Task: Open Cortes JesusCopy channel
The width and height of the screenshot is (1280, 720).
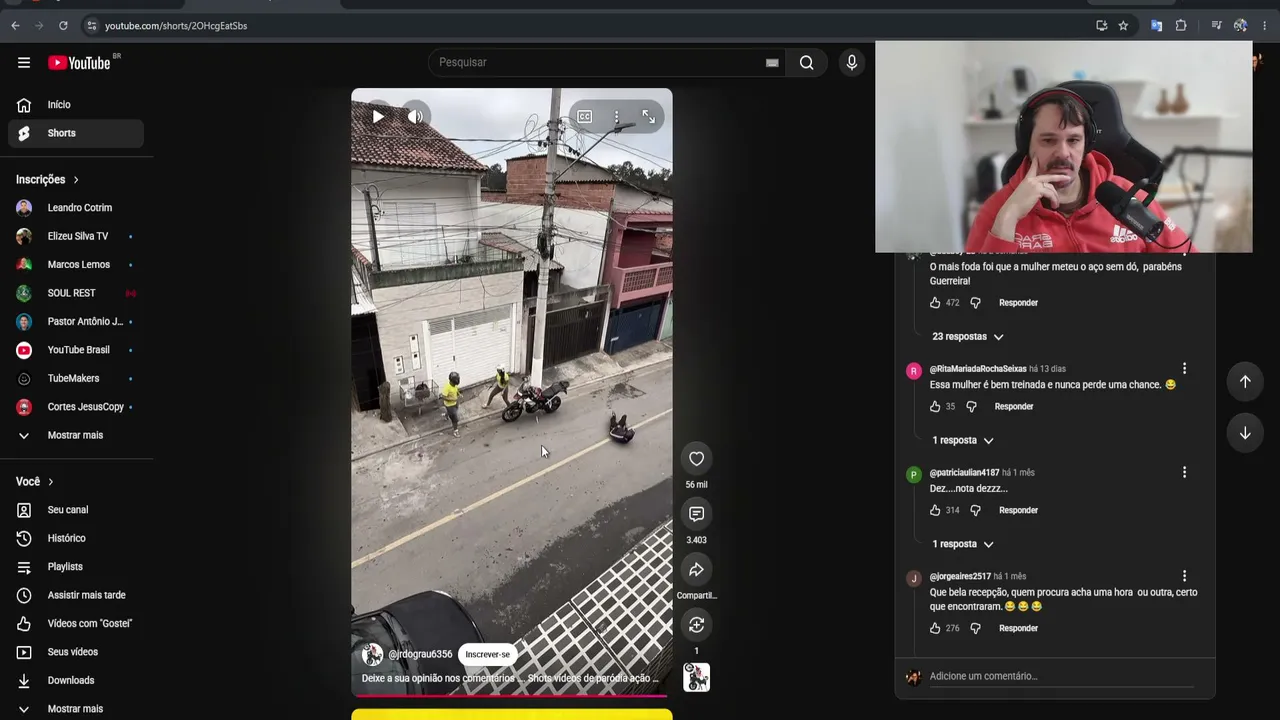Action: click(76, 407)
